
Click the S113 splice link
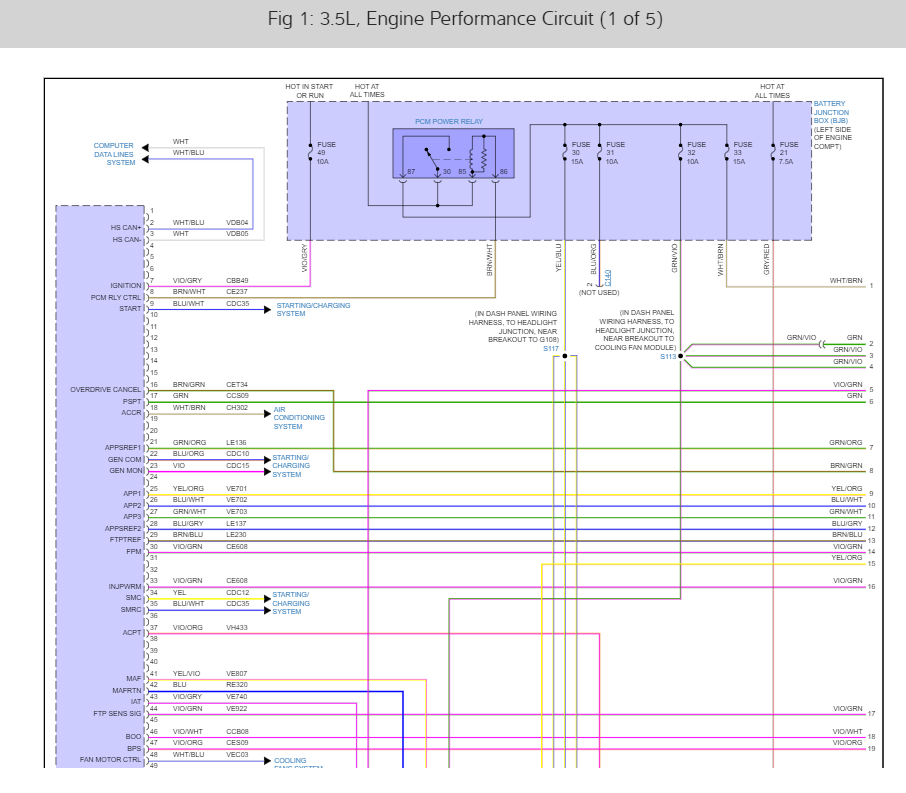(668, 357)
